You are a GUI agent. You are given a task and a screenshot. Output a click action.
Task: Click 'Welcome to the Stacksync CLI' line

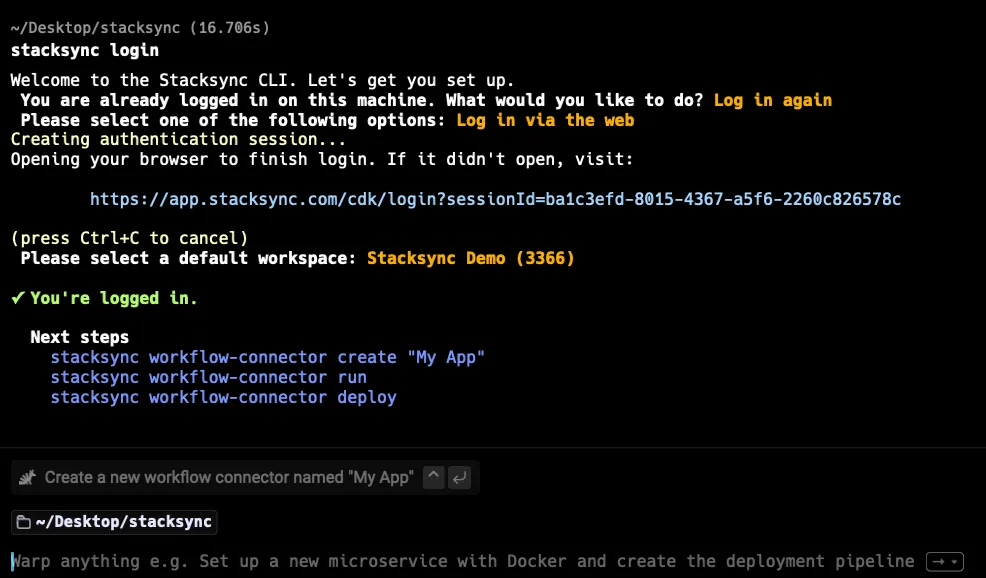[263, 81]
